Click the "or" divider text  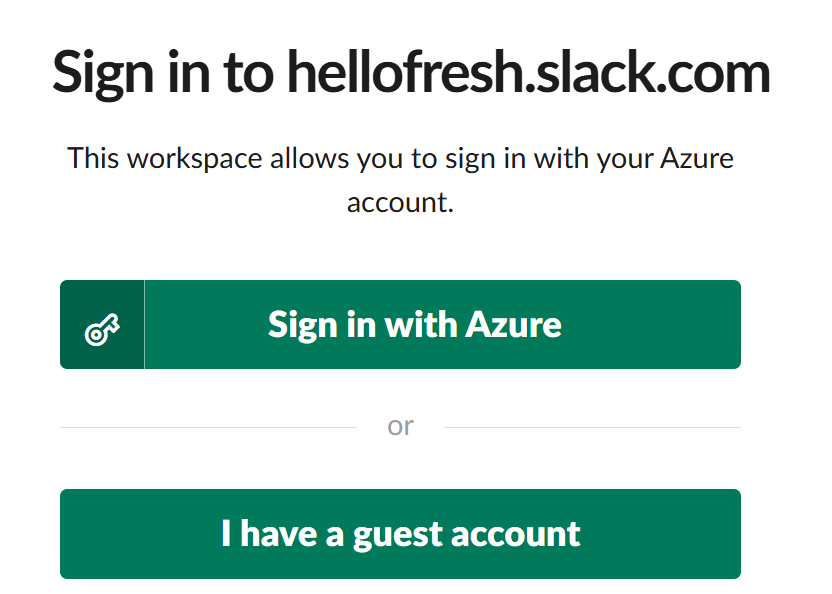402,425
